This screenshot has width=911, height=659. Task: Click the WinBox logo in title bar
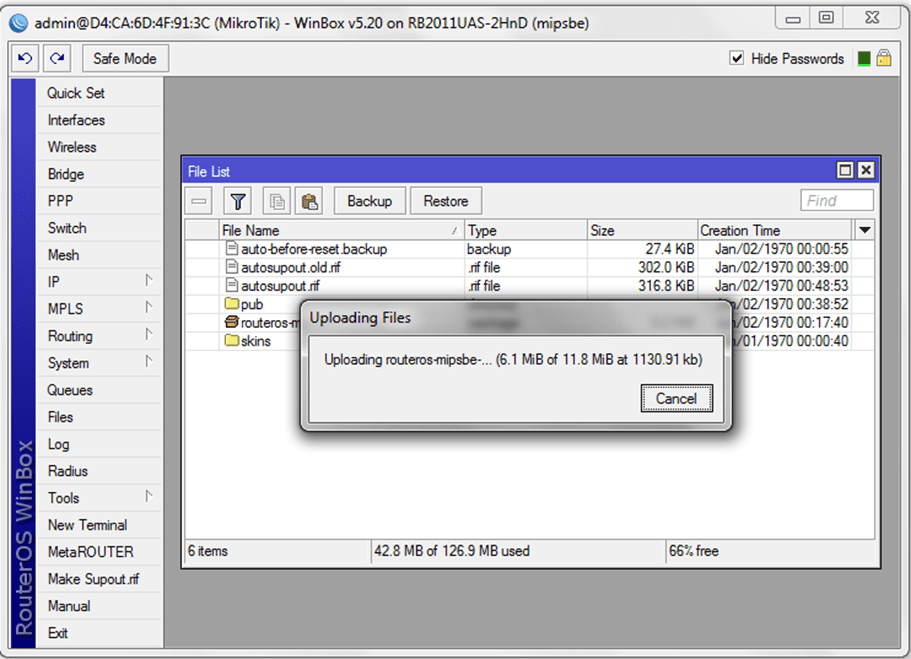pyautogui.click(x=19, y=23)
